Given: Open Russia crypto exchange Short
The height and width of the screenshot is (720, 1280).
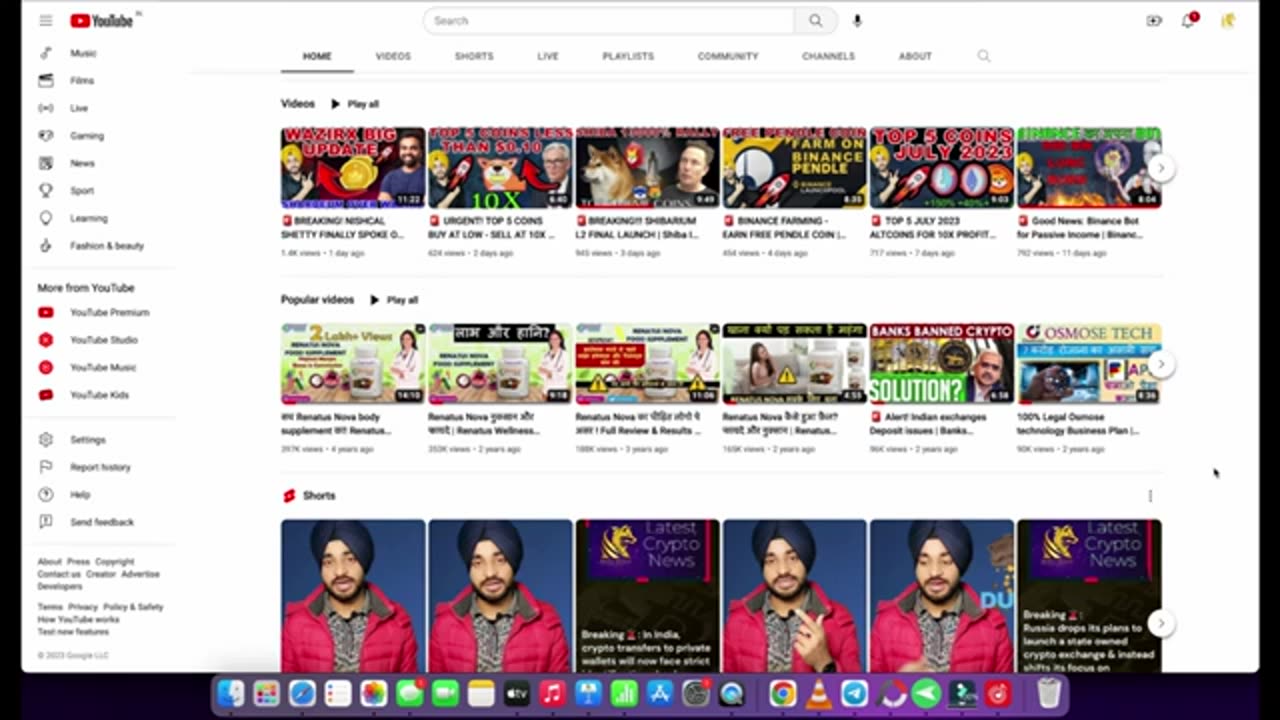Looking at the screenshot, I should pyautogui.click(x=1089, y=596).
